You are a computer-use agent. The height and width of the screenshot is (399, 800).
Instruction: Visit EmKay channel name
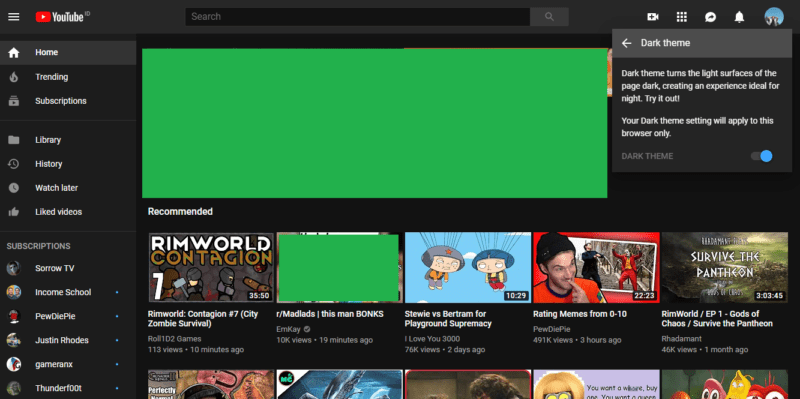point(288,329)
